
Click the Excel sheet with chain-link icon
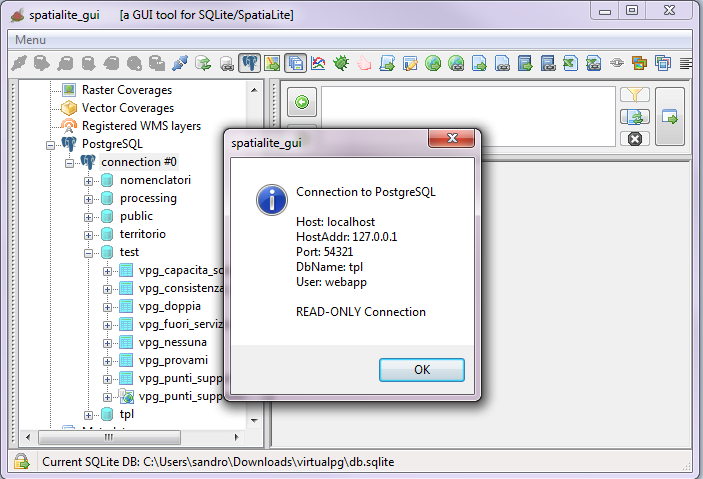594,63
